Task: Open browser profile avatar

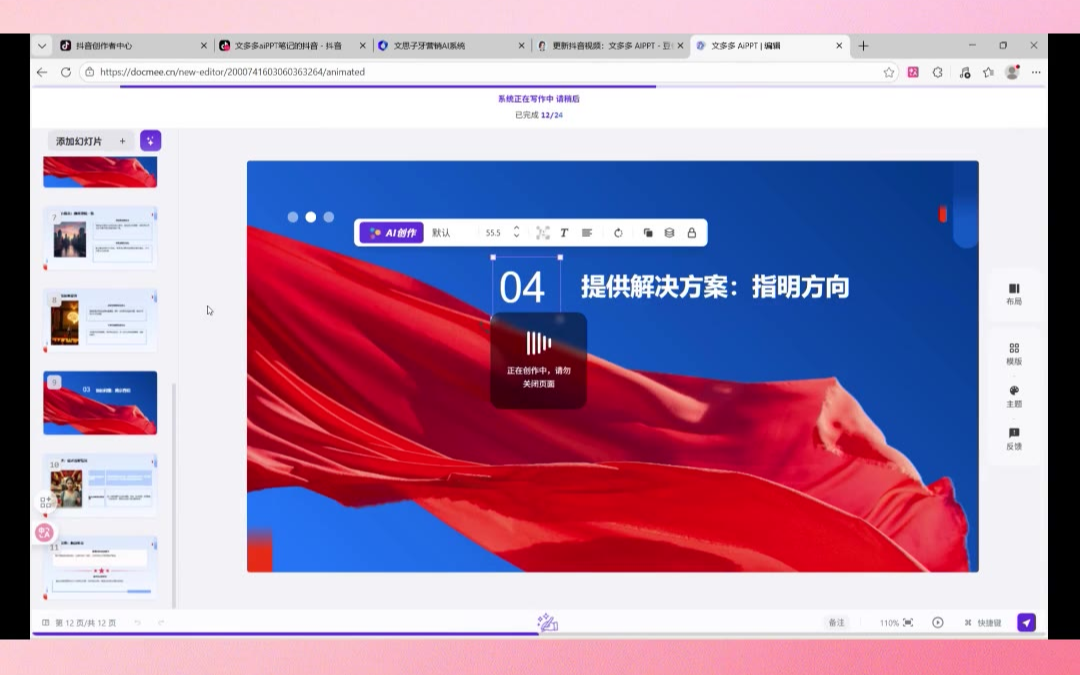Action: tap(1012, 72)
